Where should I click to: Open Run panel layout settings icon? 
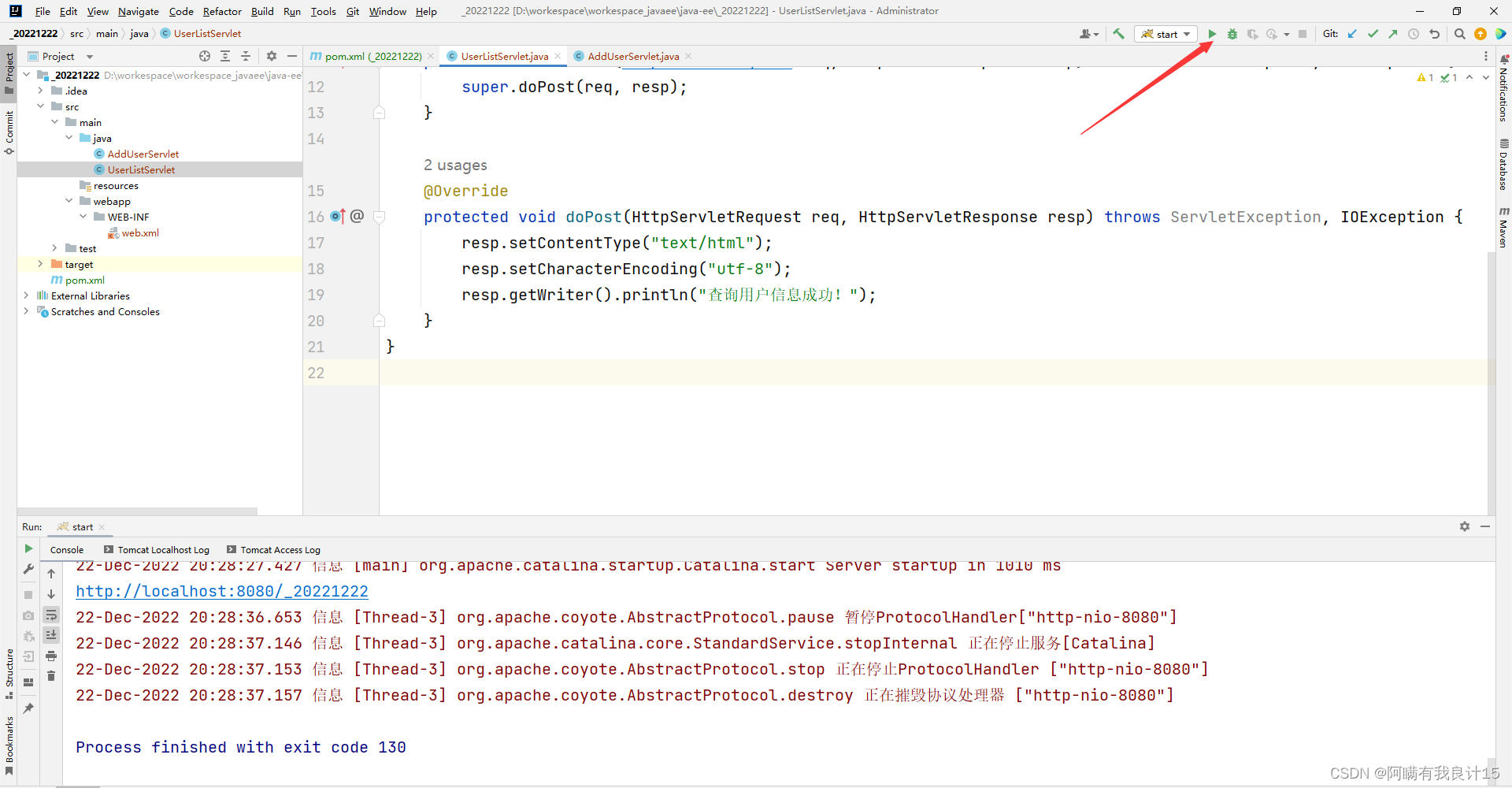tap(28, 682)
